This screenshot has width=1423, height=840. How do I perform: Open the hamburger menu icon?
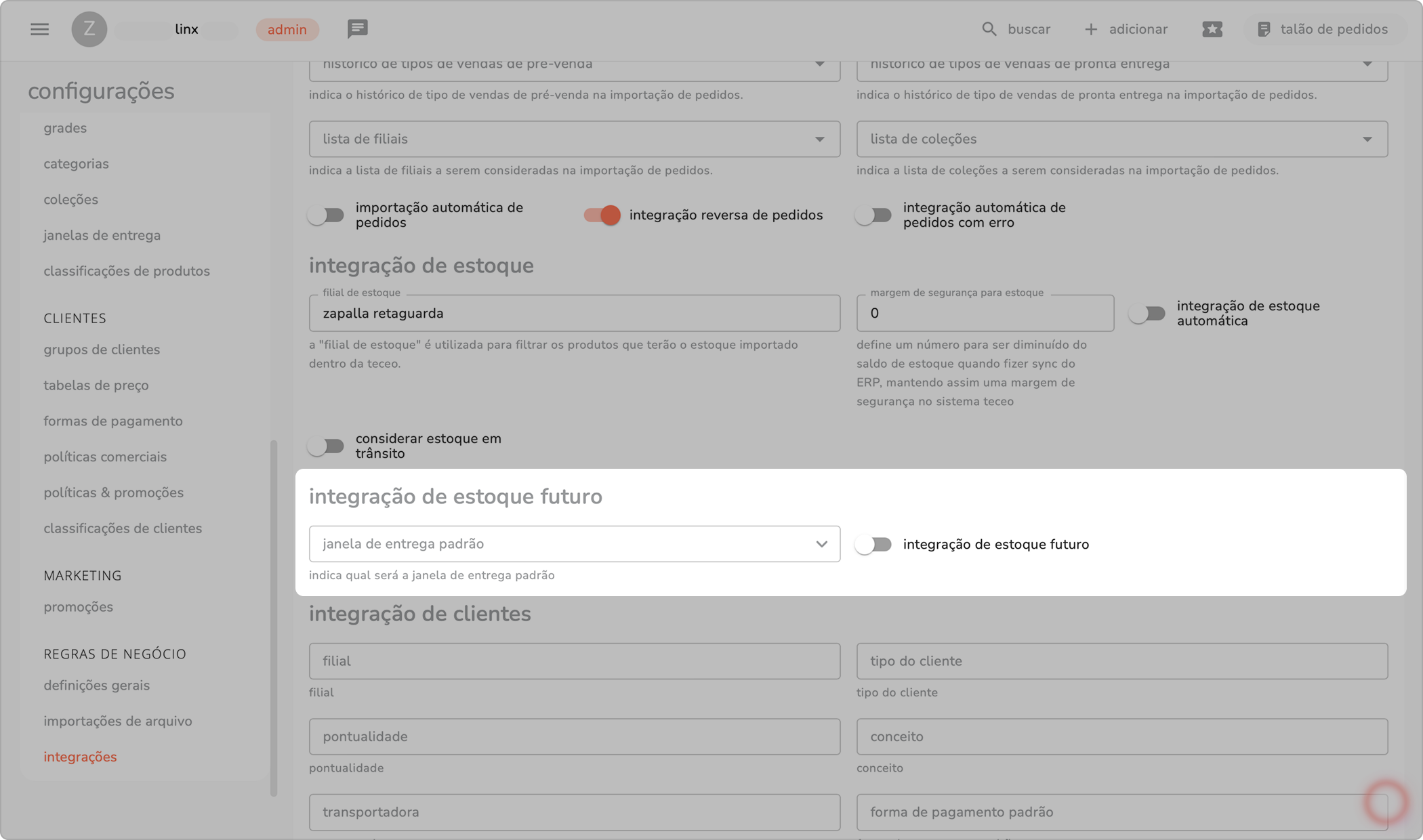pos(39,29)
